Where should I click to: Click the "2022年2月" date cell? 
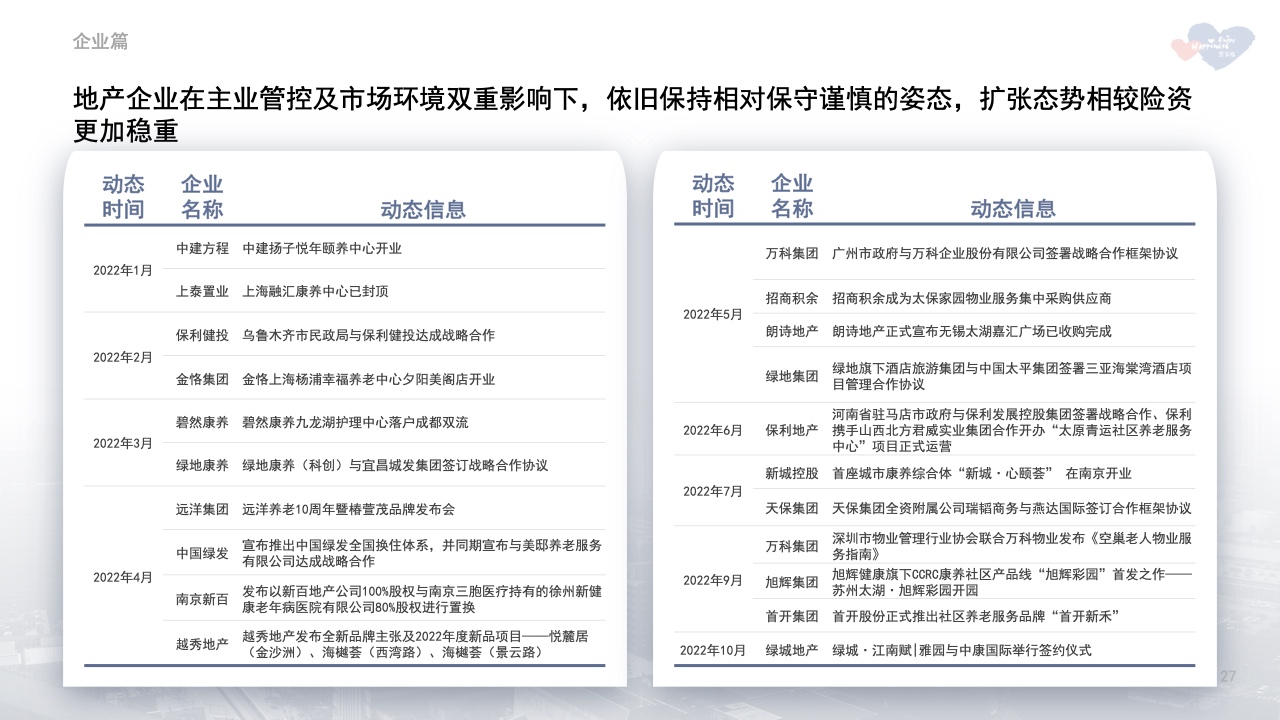click(x=124, y=357)
